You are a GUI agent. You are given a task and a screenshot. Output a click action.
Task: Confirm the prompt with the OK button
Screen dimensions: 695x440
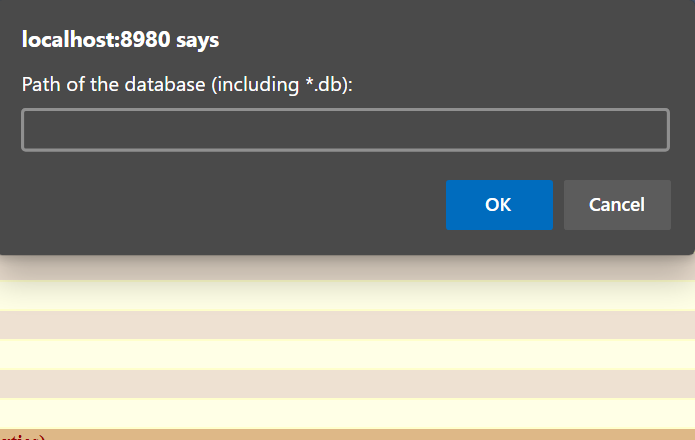pyautogui.click(x=499, y=205)
